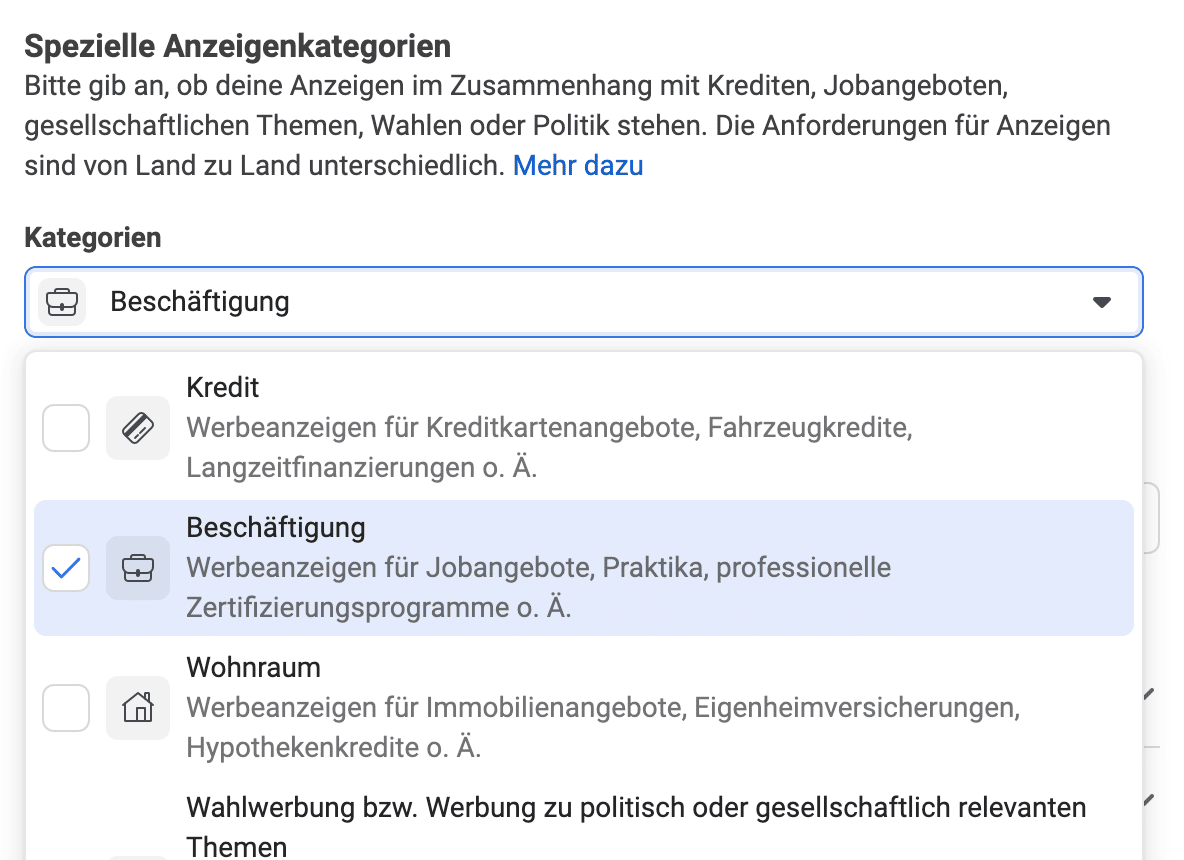Screen dimensions: 1184x860
Task: Choose the highlighted Beschäftigung list entry title
Action: [276, 527]
